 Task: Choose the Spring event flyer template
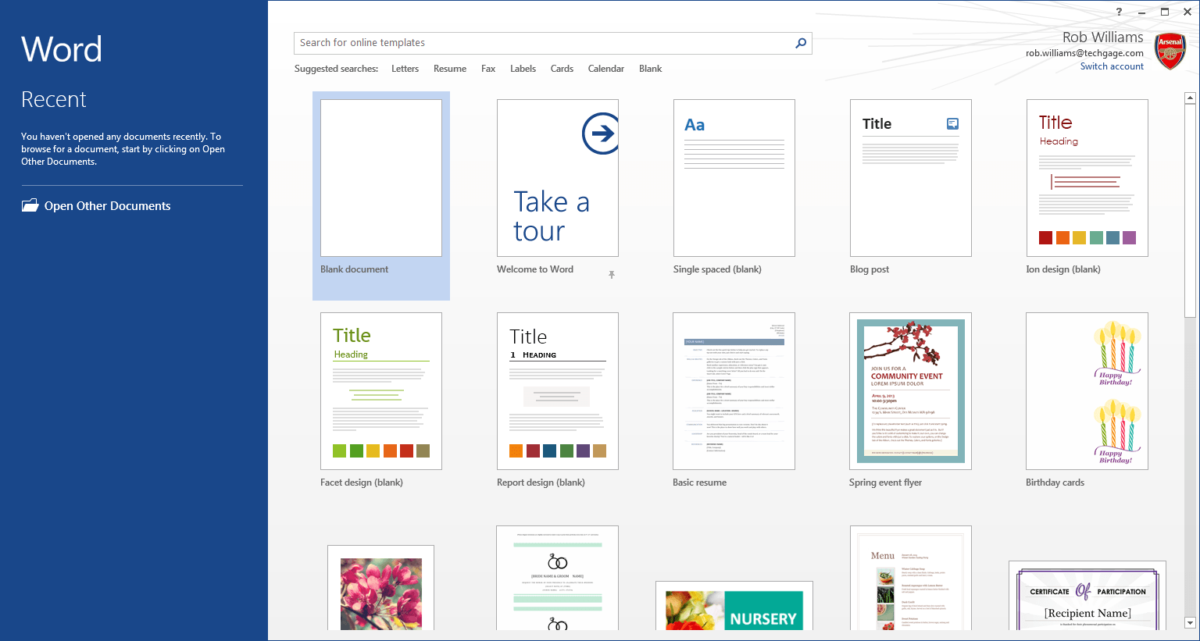point(911,391)
